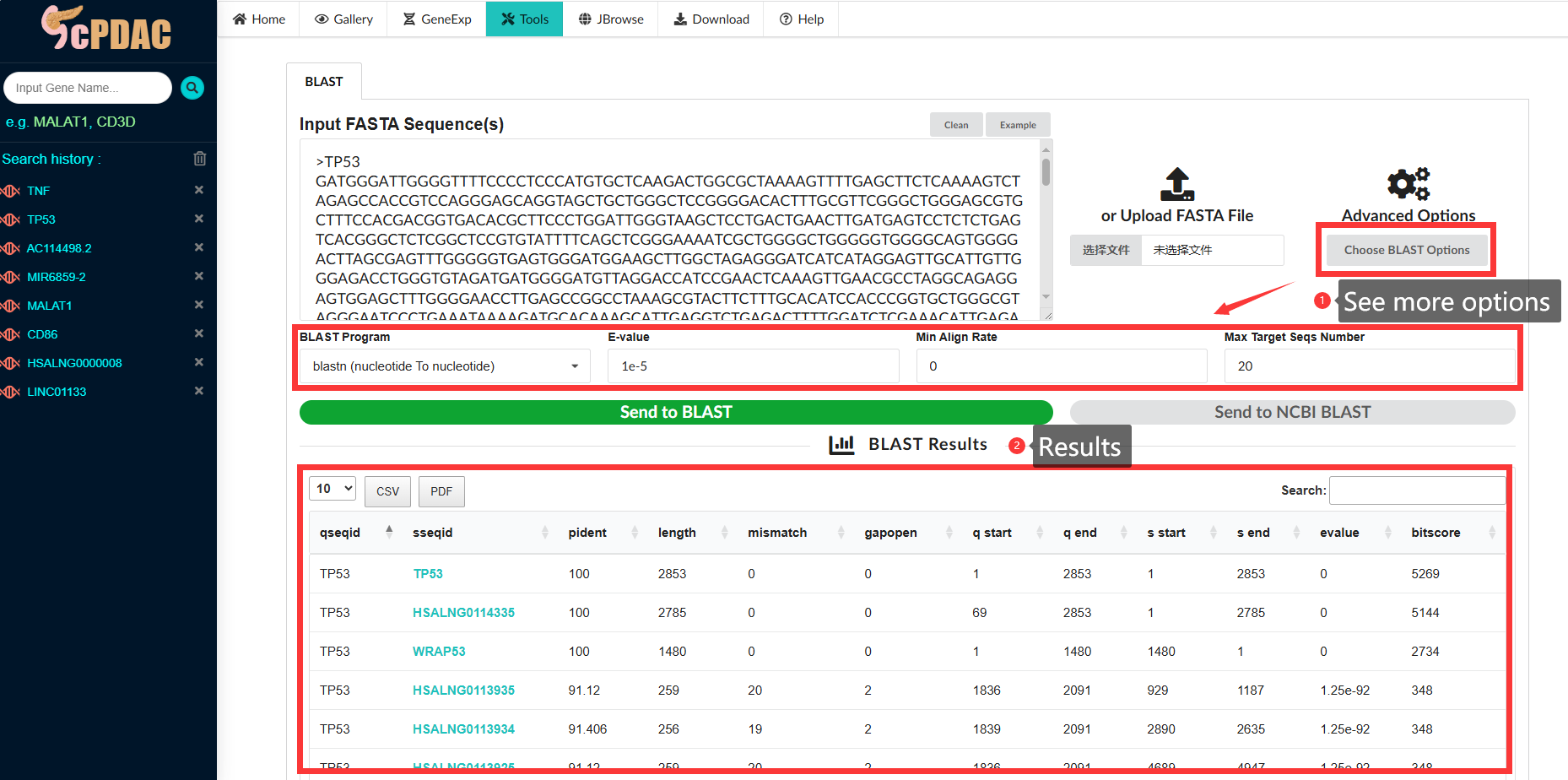Select LINC01133 in search history
The image size is (1568, 780).
[x=57, y=392]
